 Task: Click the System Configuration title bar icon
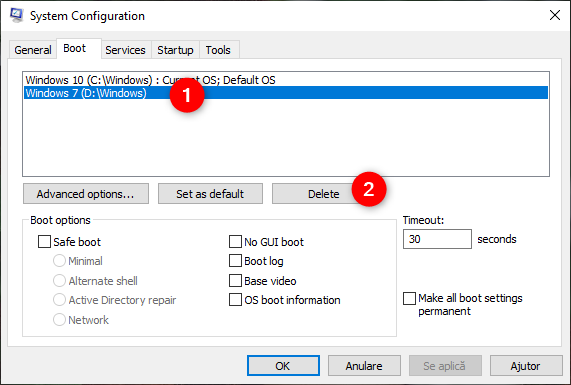coord(16,15)
